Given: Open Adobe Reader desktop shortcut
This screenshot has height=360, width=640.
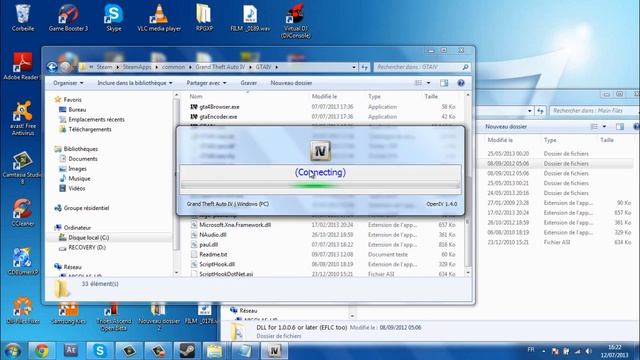Looking at the screenshot, I should coord(22,65).
